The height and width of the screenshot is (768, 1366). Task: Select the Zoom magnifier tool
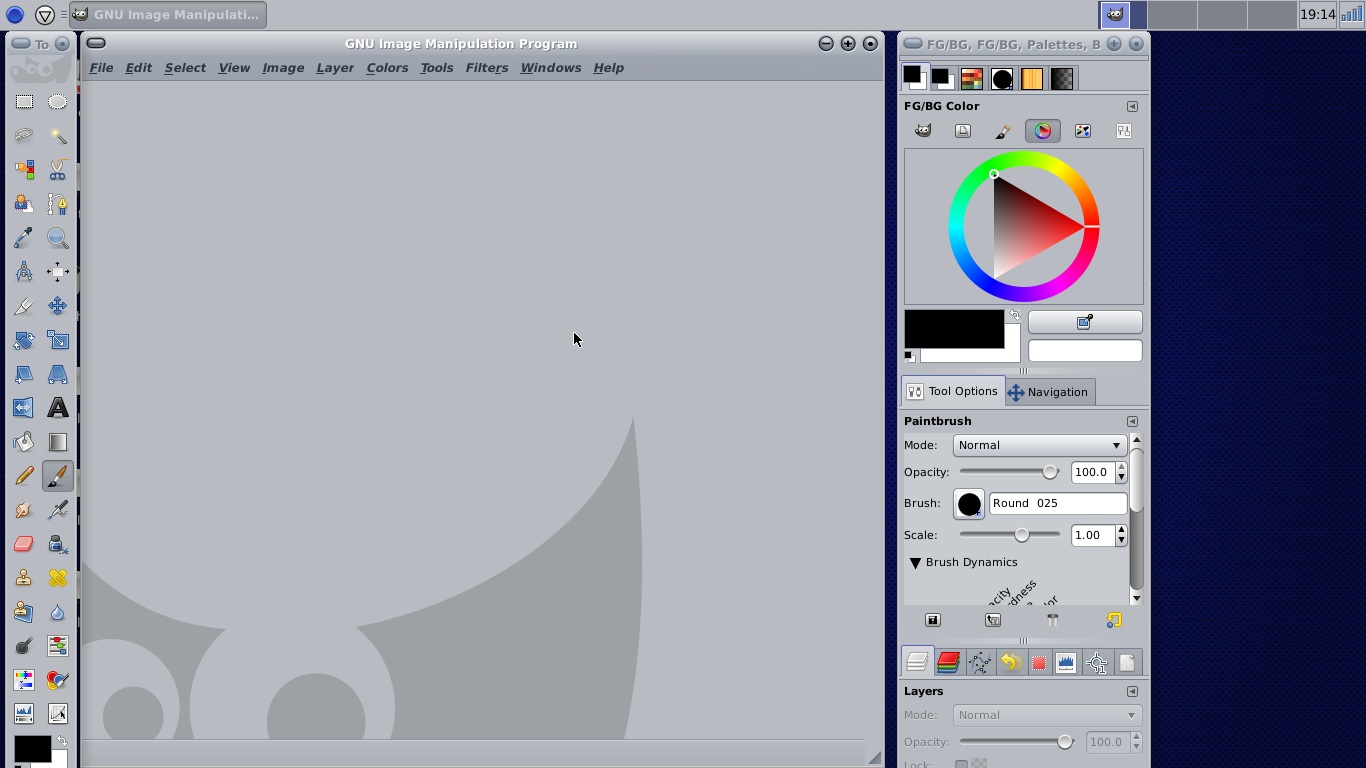tap(58, 238)
